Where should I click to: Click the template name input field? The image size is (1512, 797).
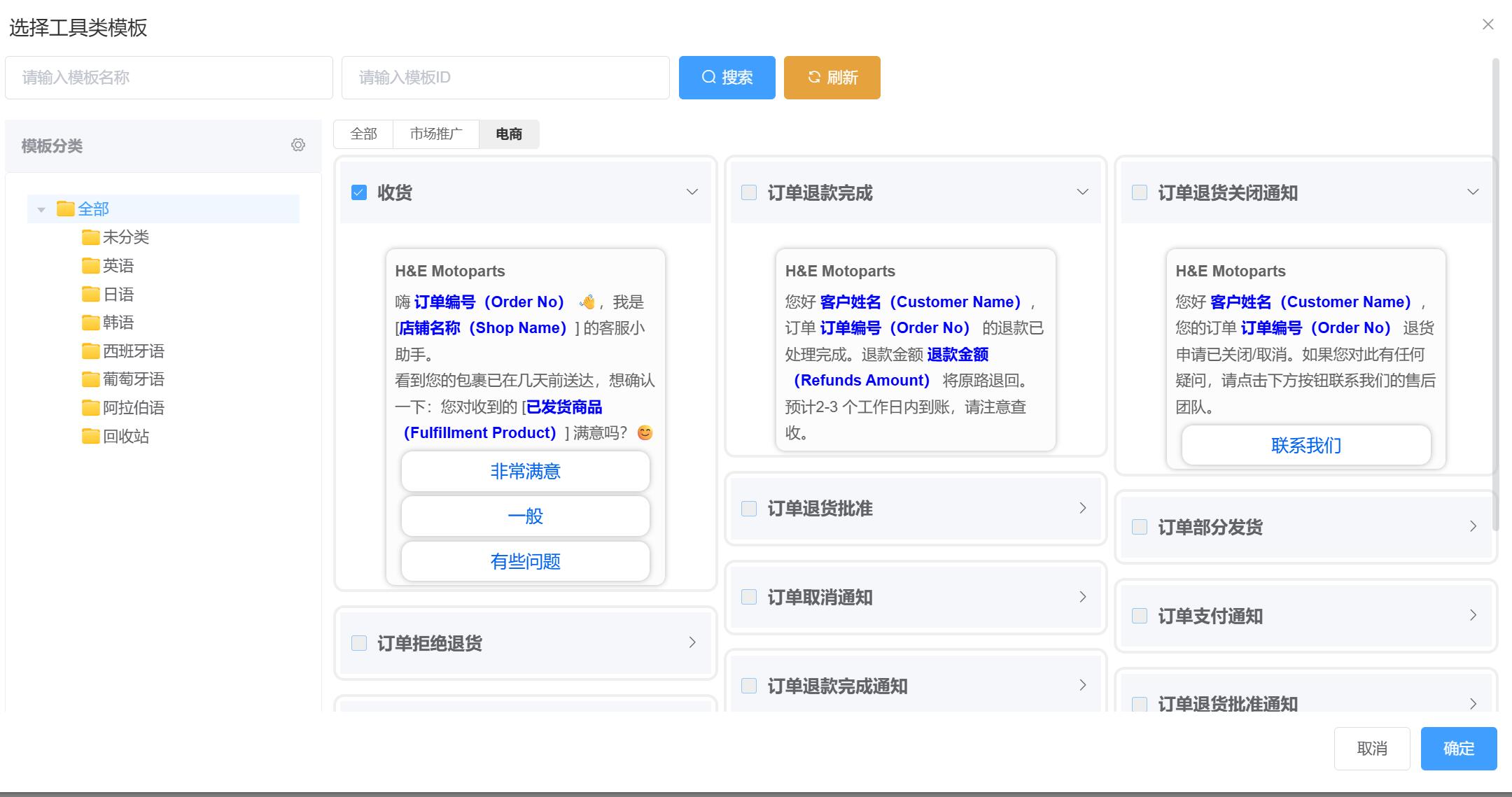point(168,78)
